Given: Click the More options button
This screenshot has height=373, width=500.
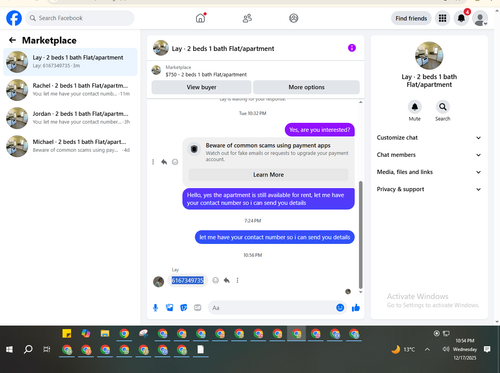Looking at the screenshot, I should (x=306, y=87).
